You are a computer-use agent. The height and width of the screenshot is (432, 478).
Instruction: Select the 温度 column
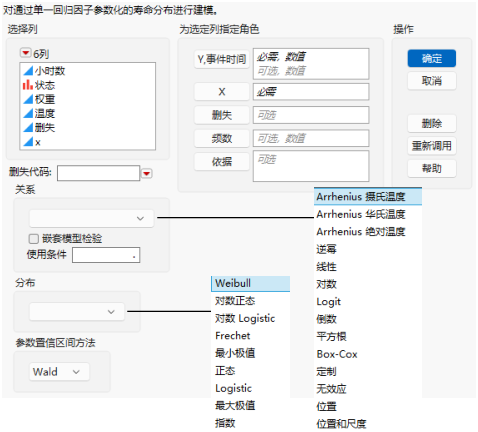coord(45,113)
